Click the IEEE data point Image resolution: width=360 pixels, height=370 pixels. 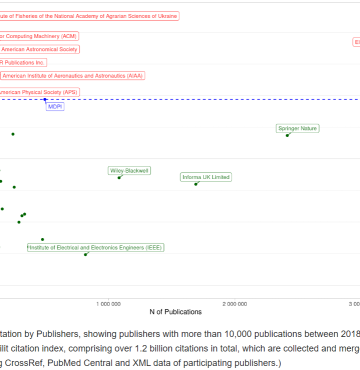(85, 255)
